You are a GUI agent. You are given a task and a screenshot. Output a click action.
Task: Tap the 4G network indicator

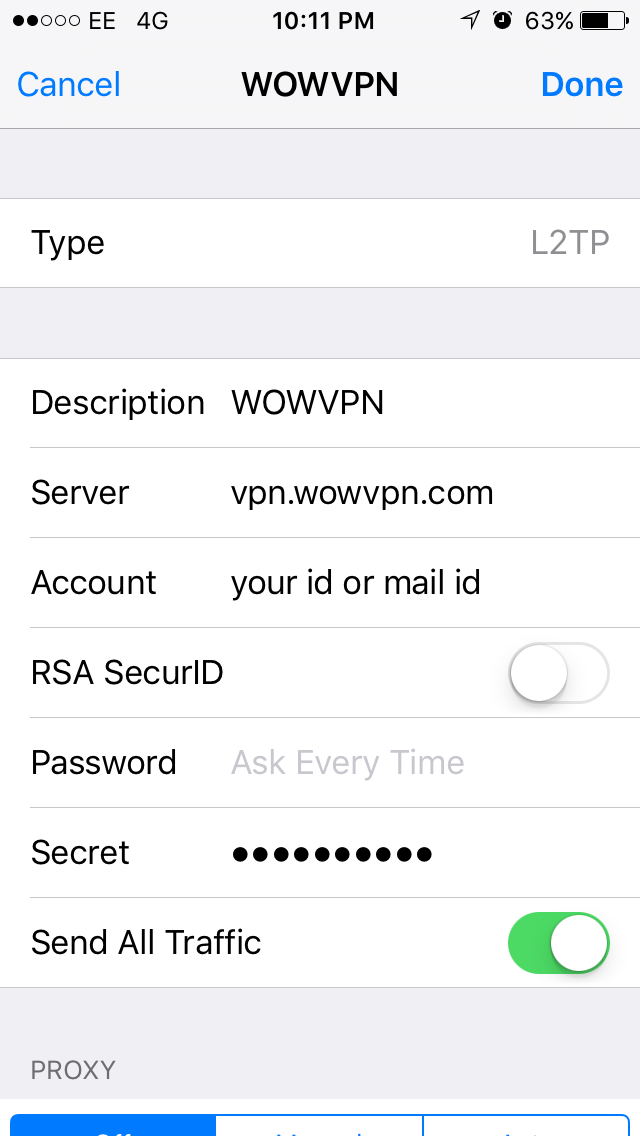(152, 21)
